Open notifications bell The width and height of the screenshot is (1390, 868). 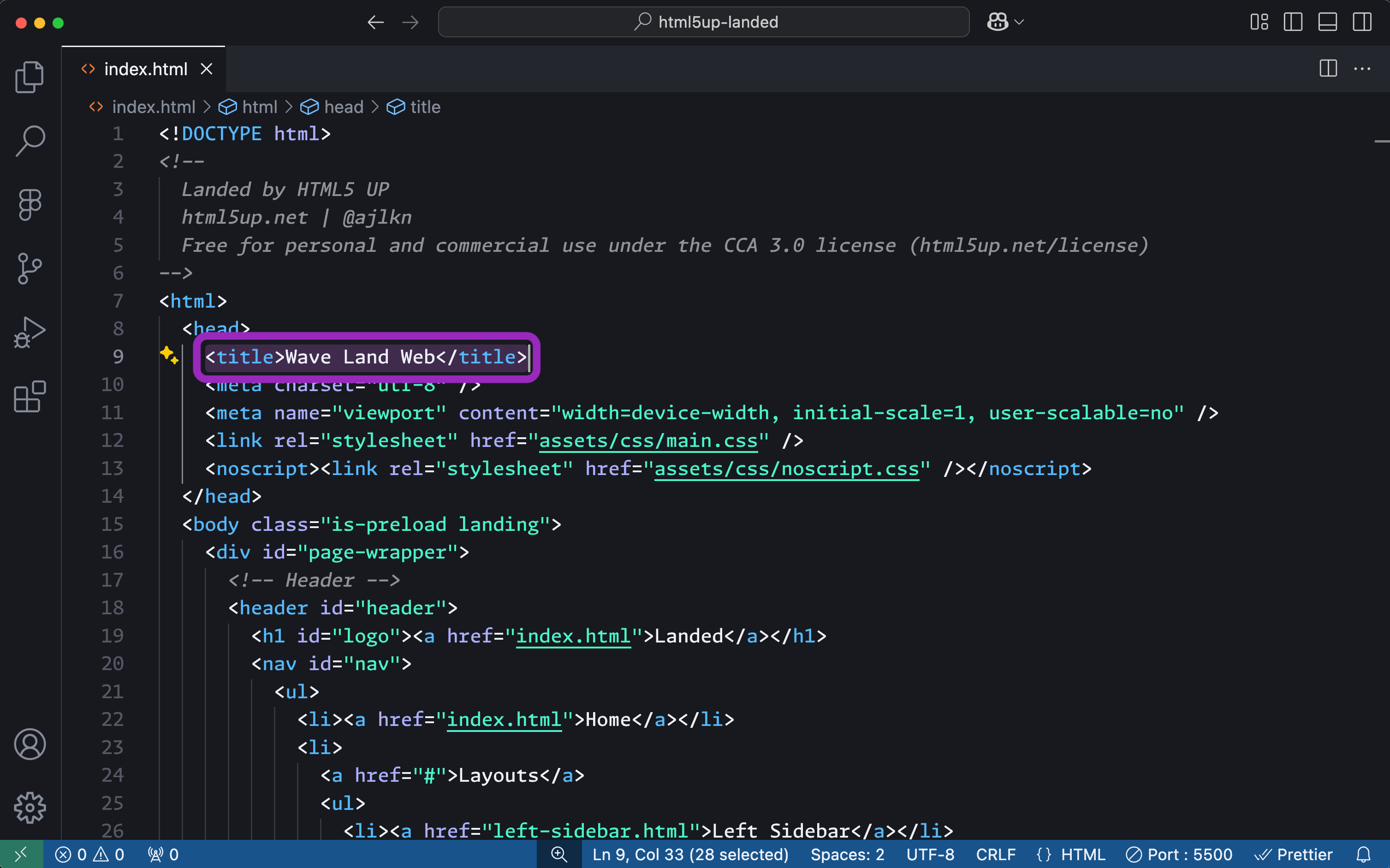(x=1364, y=854)
